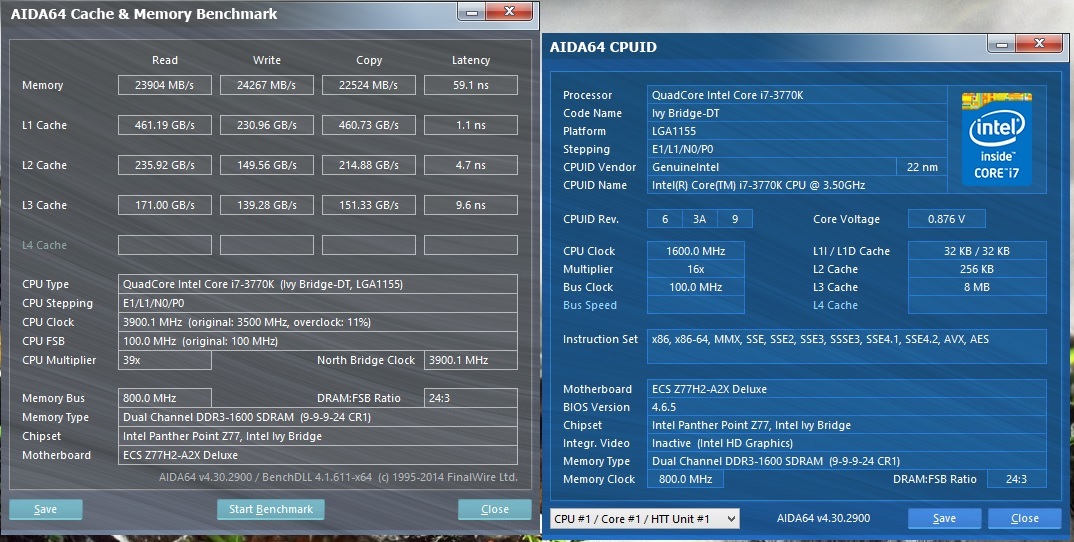Click L3 Cache latency 9.6 ns
Image resolution: width=1074 pixels, height=542 pixels.
pyautogui.click(x=471, y=205)
